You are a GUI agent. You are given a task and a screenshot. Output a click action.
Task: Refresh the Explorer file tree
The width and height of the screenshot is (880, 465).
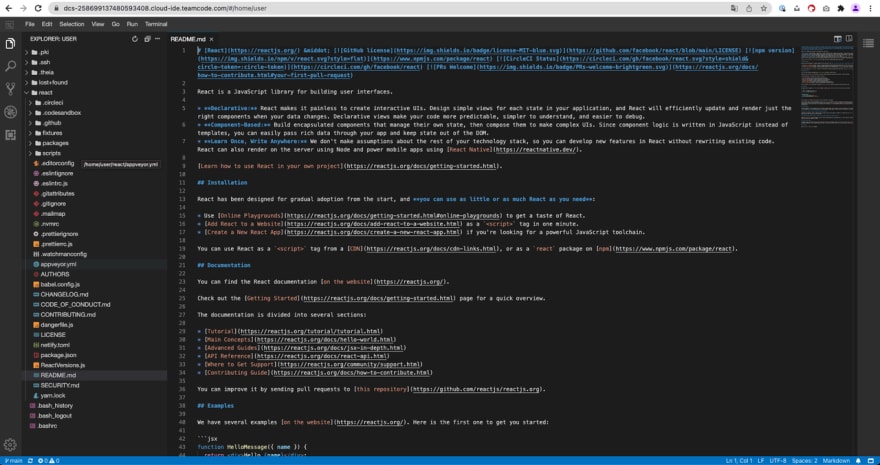tap(135, 39)
